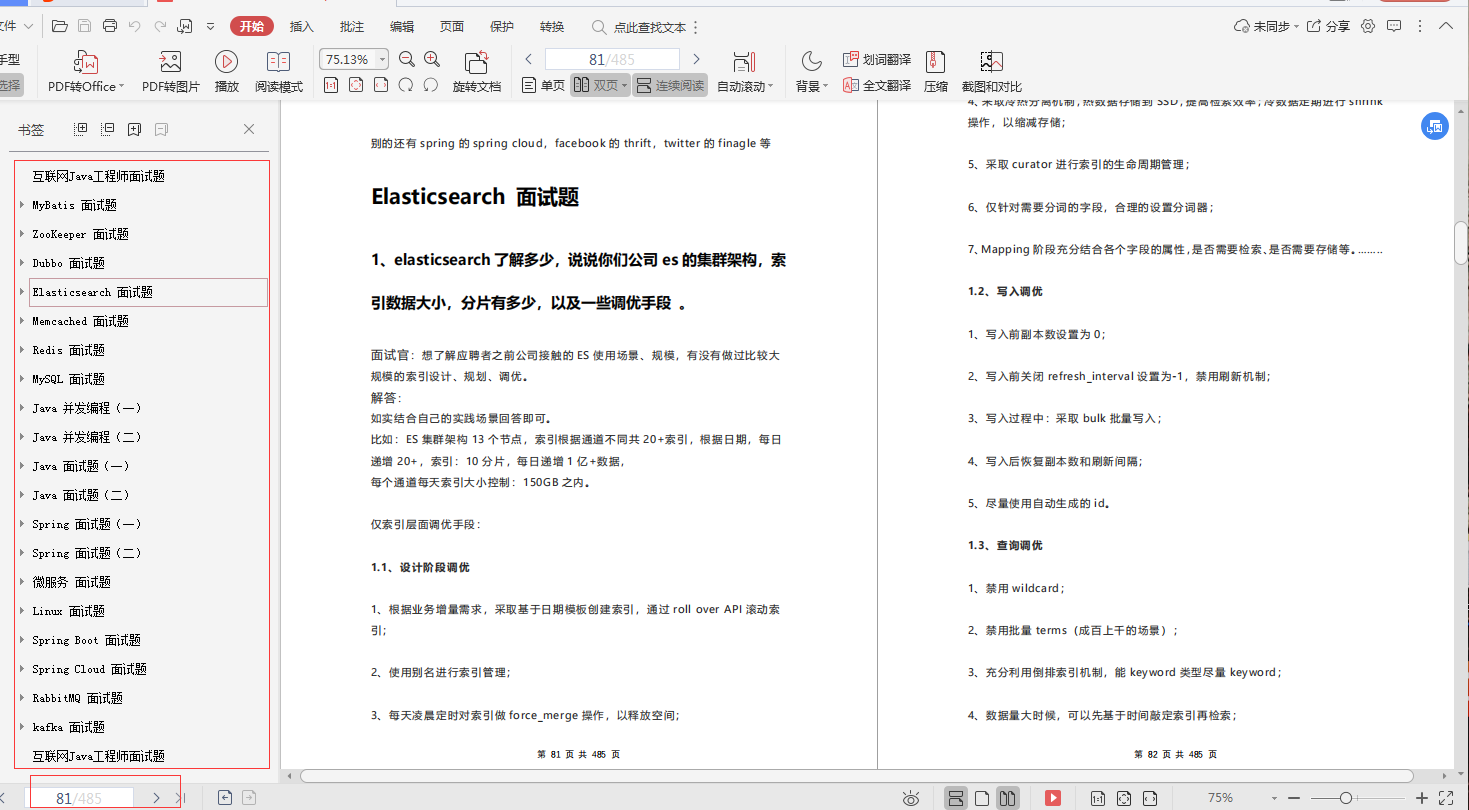Expand the MyBatis 面试题 bookmark
1469x810 pixels.
point(22,205)
